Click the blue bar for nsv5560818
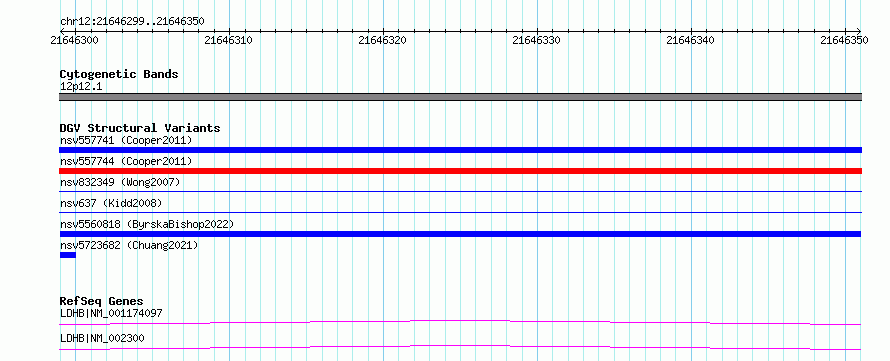The width and height of the screenshot is (890, 361). pos(460,234)
